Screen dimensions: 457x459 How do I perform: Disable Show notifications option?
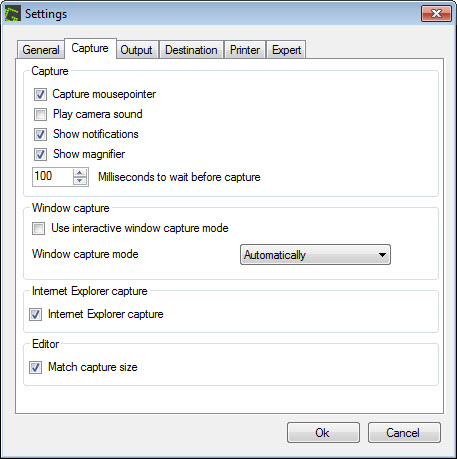(40, 134)
